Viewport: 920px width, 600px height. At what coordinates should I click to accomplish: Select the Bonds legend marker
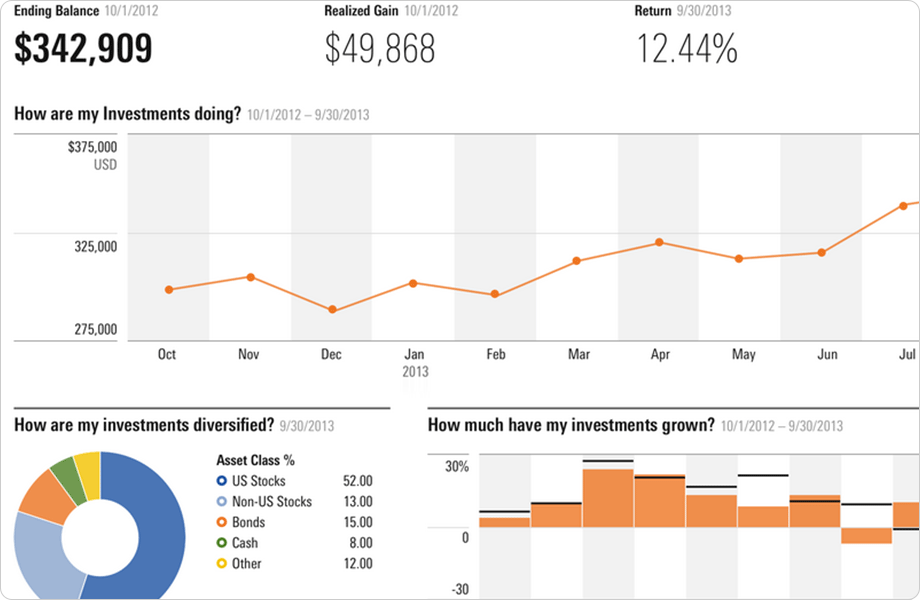(221, 522)
